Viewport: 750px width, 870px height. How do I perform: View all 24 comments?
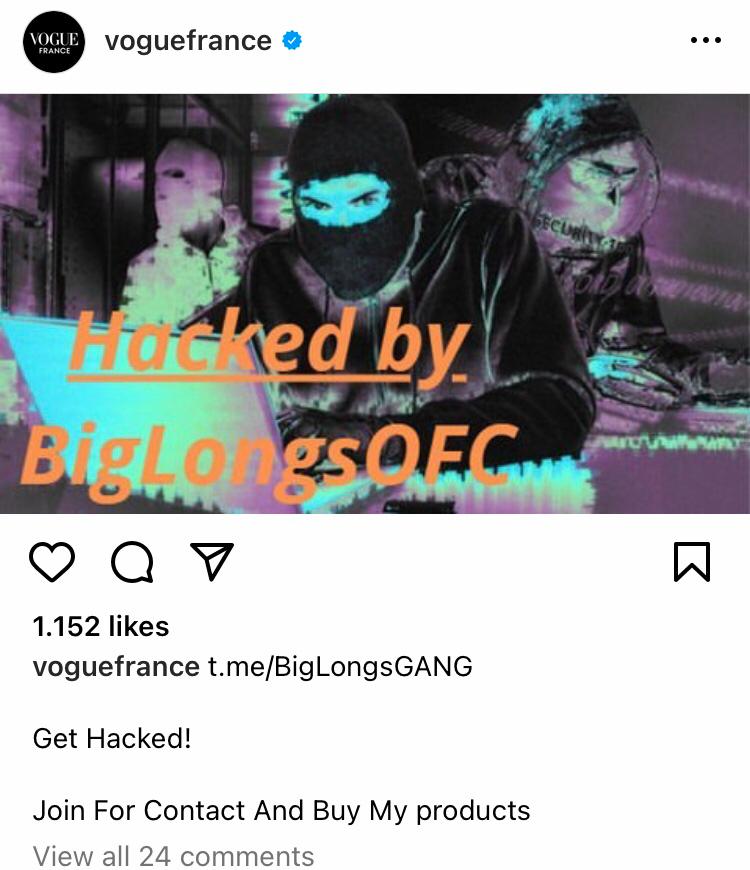click(x=173, y=856)
